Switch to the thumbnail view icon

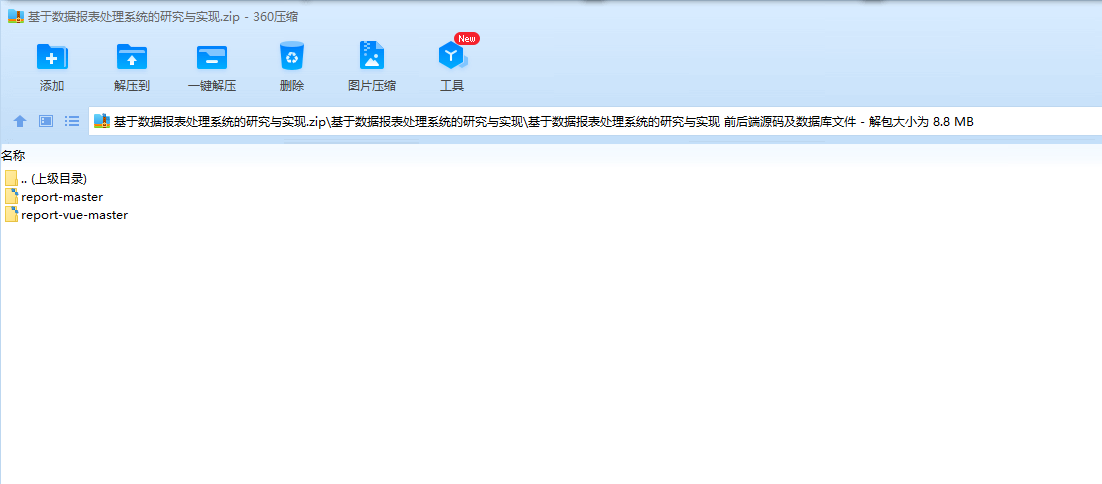point(46,121)
